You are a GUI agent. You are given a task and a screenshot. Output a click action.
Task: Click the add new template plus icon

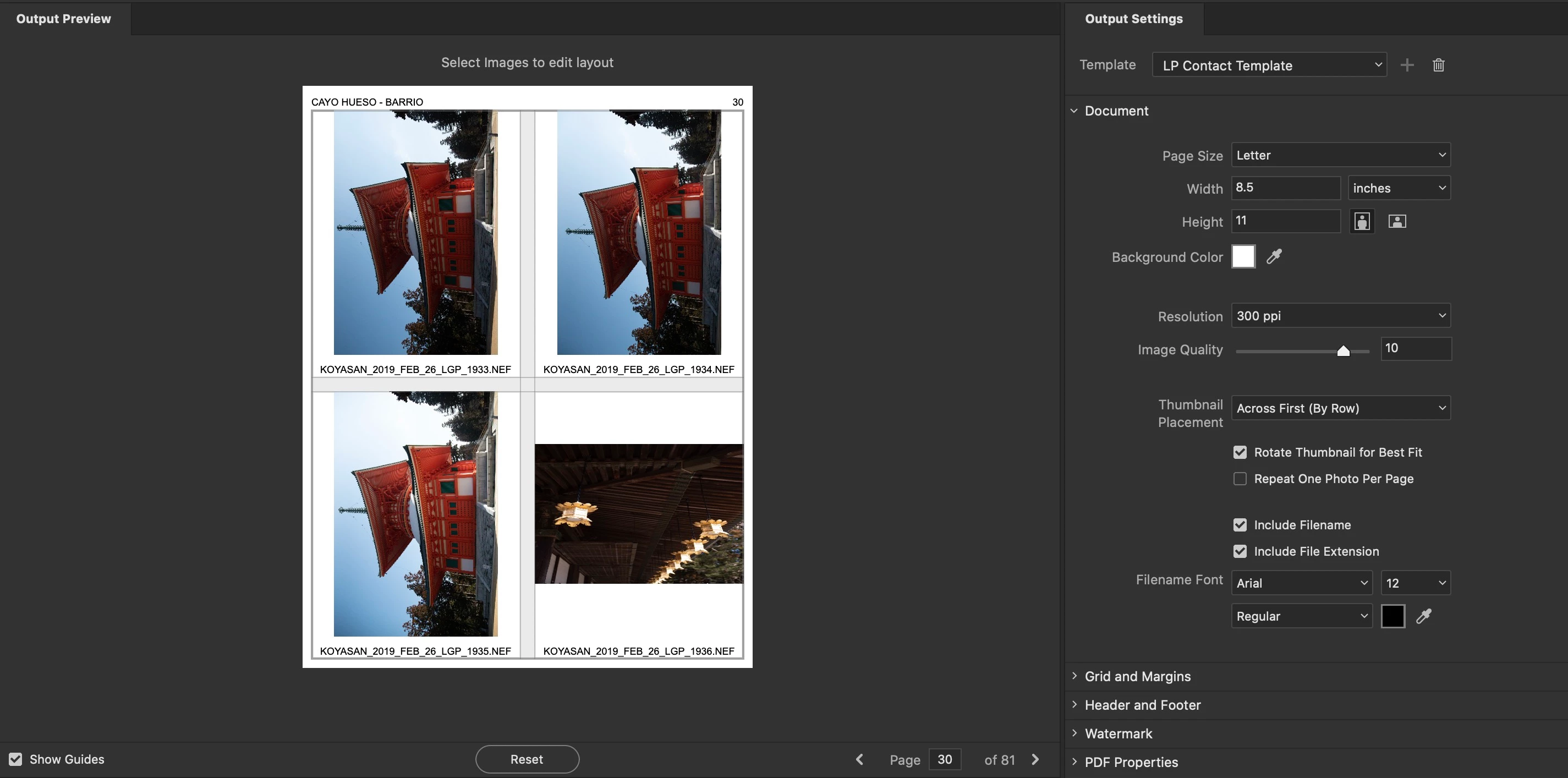tap(1407, 65)
